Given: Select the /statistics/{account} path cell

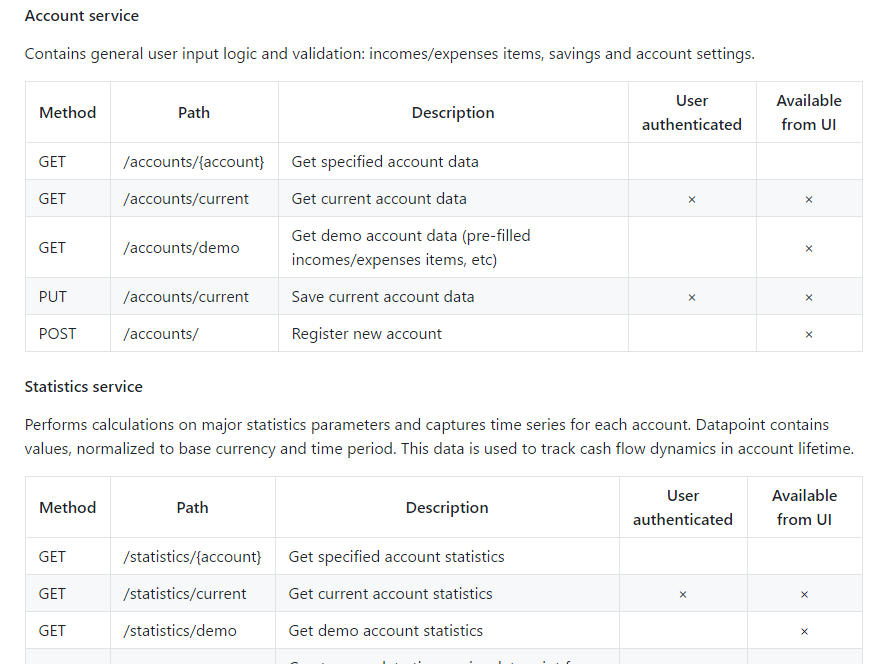Looking at the screenshot, I should (193, 556).
